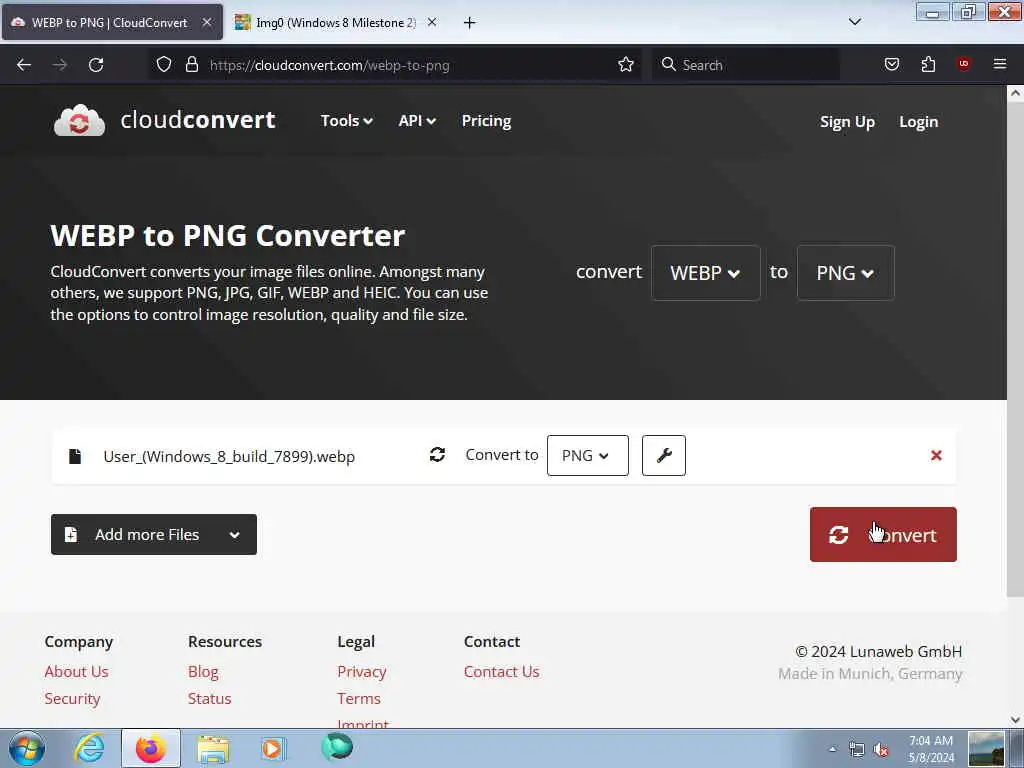Close the Img0 Windows 8 Milestone tab
Image resolution: width=1024 pixels, height=768 pixels.
coord(432,22)
